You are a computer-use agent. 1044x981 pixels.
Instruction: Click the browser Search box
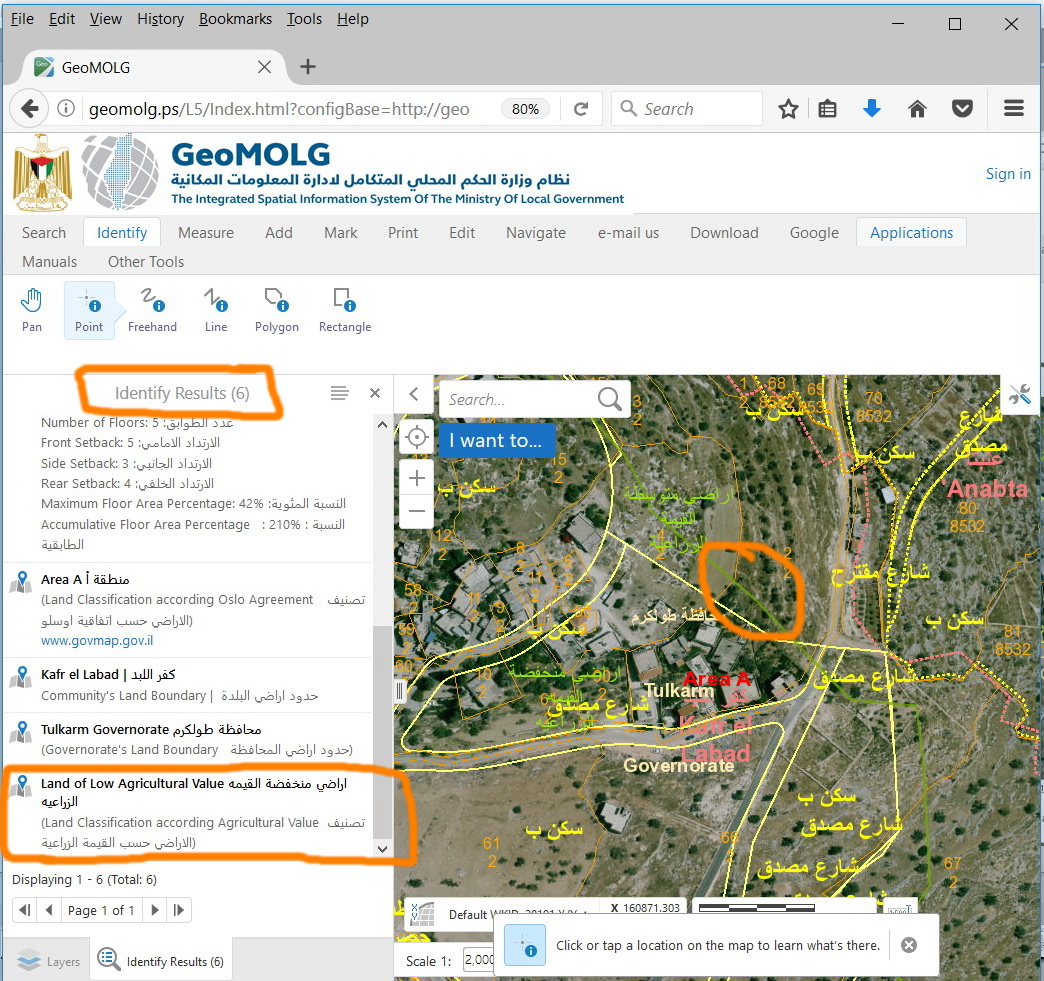pyautogui.click(x=686, y=109)
